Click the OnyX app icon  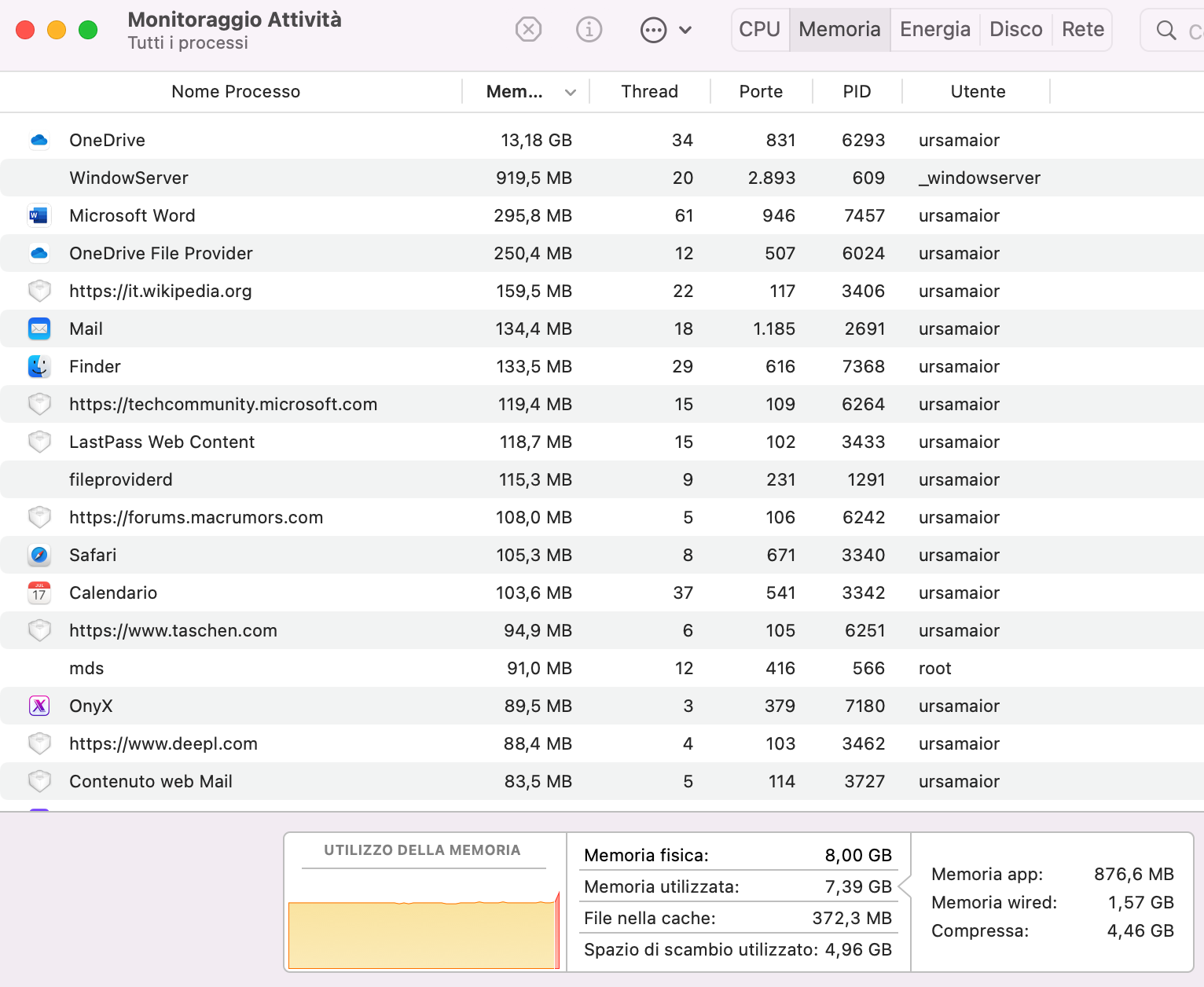[x=39, y=706]
